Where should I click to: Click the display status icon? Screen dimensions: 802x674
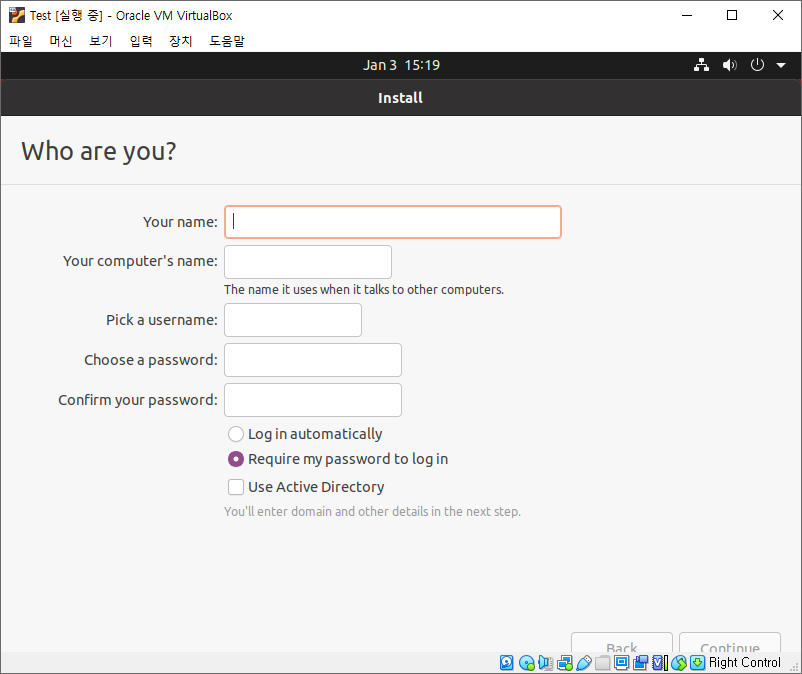pyautogui.click(x=621, y=663)
